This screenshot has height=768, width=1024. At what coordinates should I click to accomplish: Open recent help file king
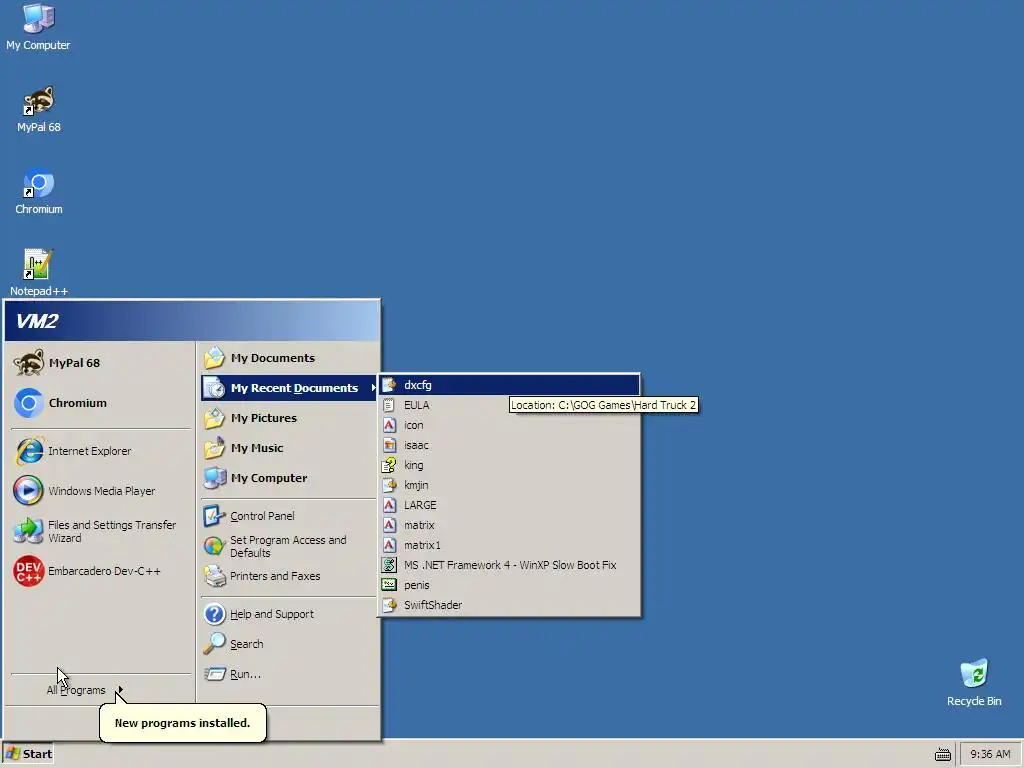point(509,465)
